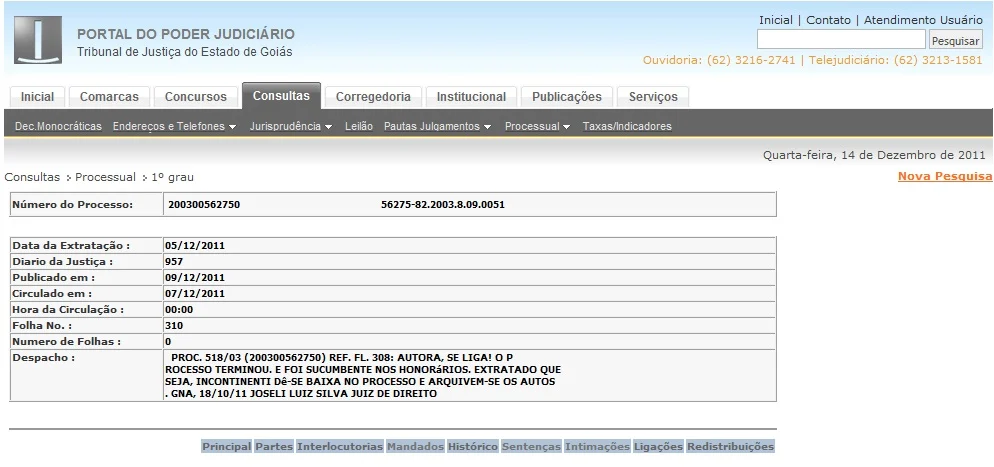Open the Contato link
The width and height of the screenshot is (994, 467).
click(x=828, y=20)
